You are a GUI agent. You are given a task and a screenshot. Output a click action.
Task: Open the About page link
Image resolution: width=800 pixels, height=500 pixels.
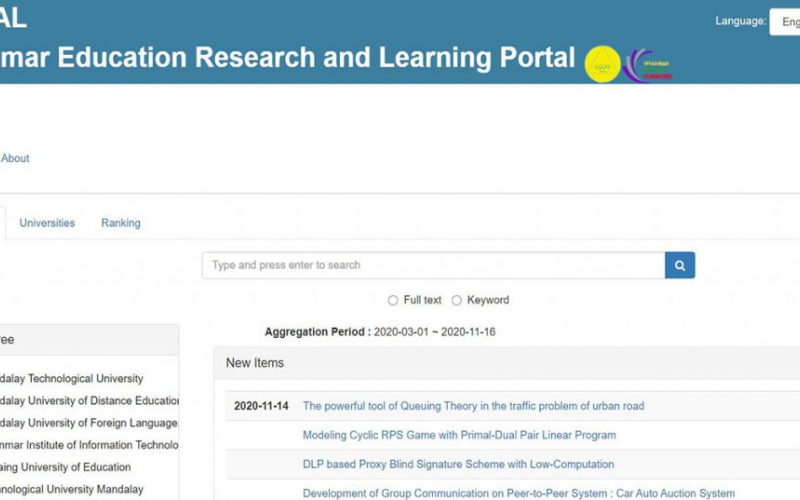[15, 158]
